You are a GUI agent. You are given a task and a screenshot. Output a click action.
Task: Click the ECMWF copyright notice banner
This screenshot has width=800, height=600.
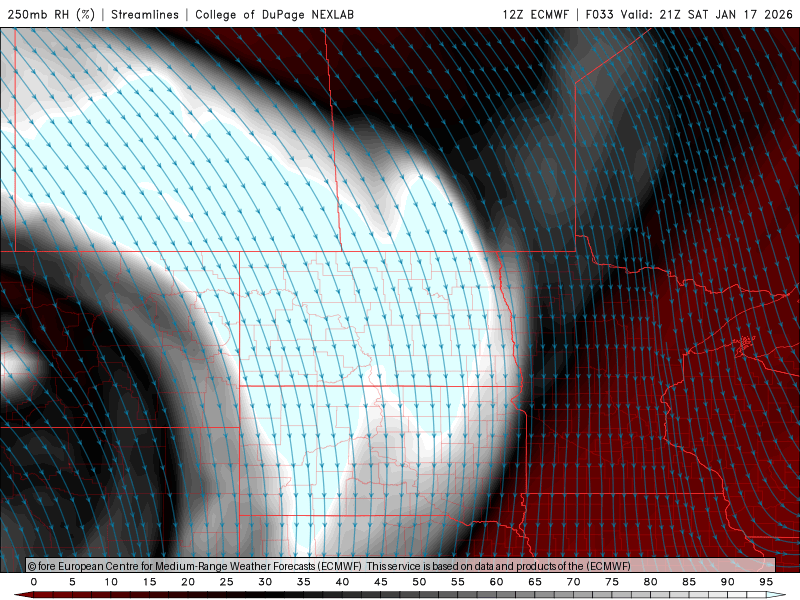pyautogui.click(x=401, y=566)
